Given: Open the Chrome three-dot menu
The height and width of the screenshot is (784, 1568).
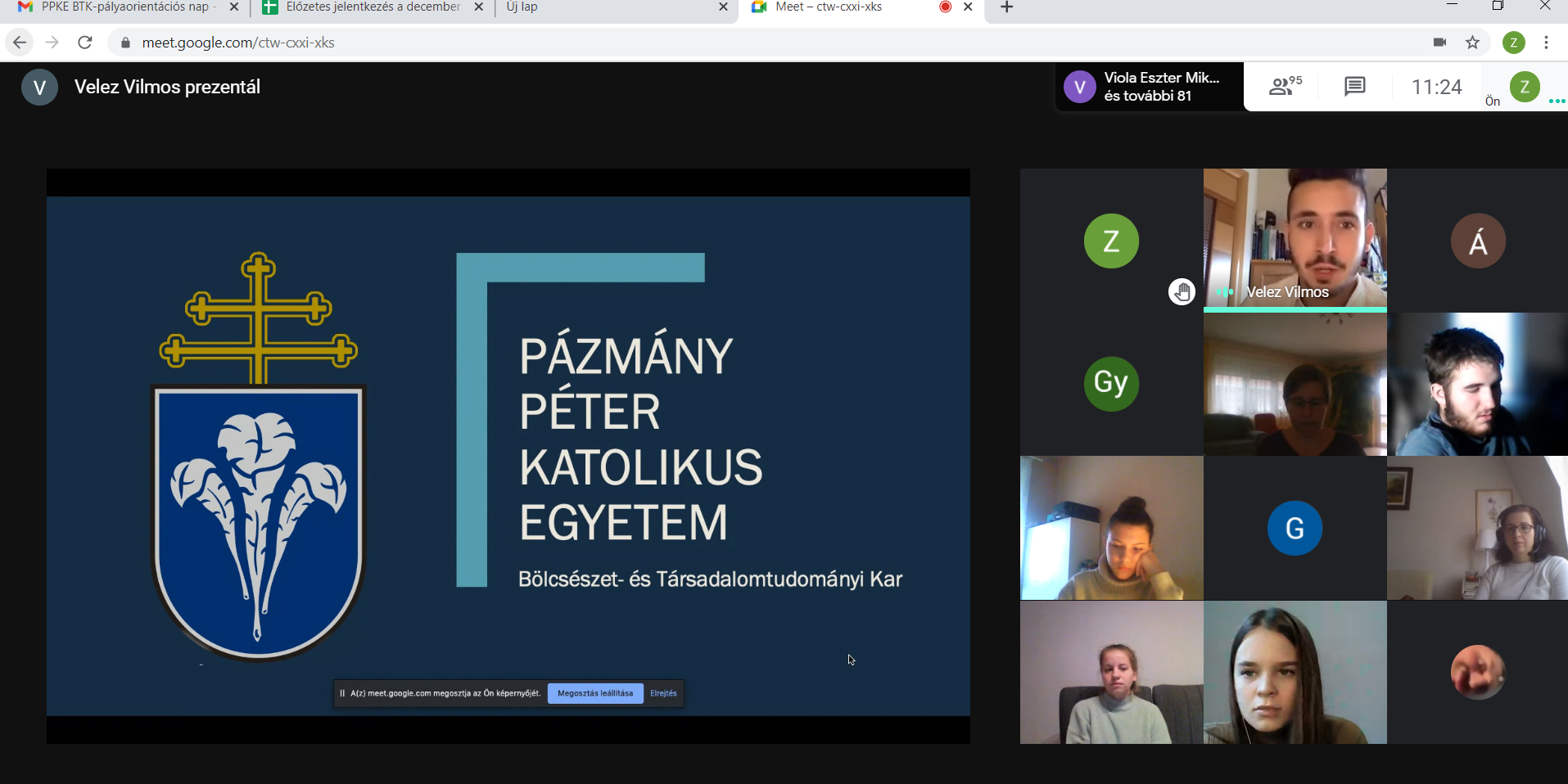Looking at the screenshot, I should click(x=1546, y=43).
